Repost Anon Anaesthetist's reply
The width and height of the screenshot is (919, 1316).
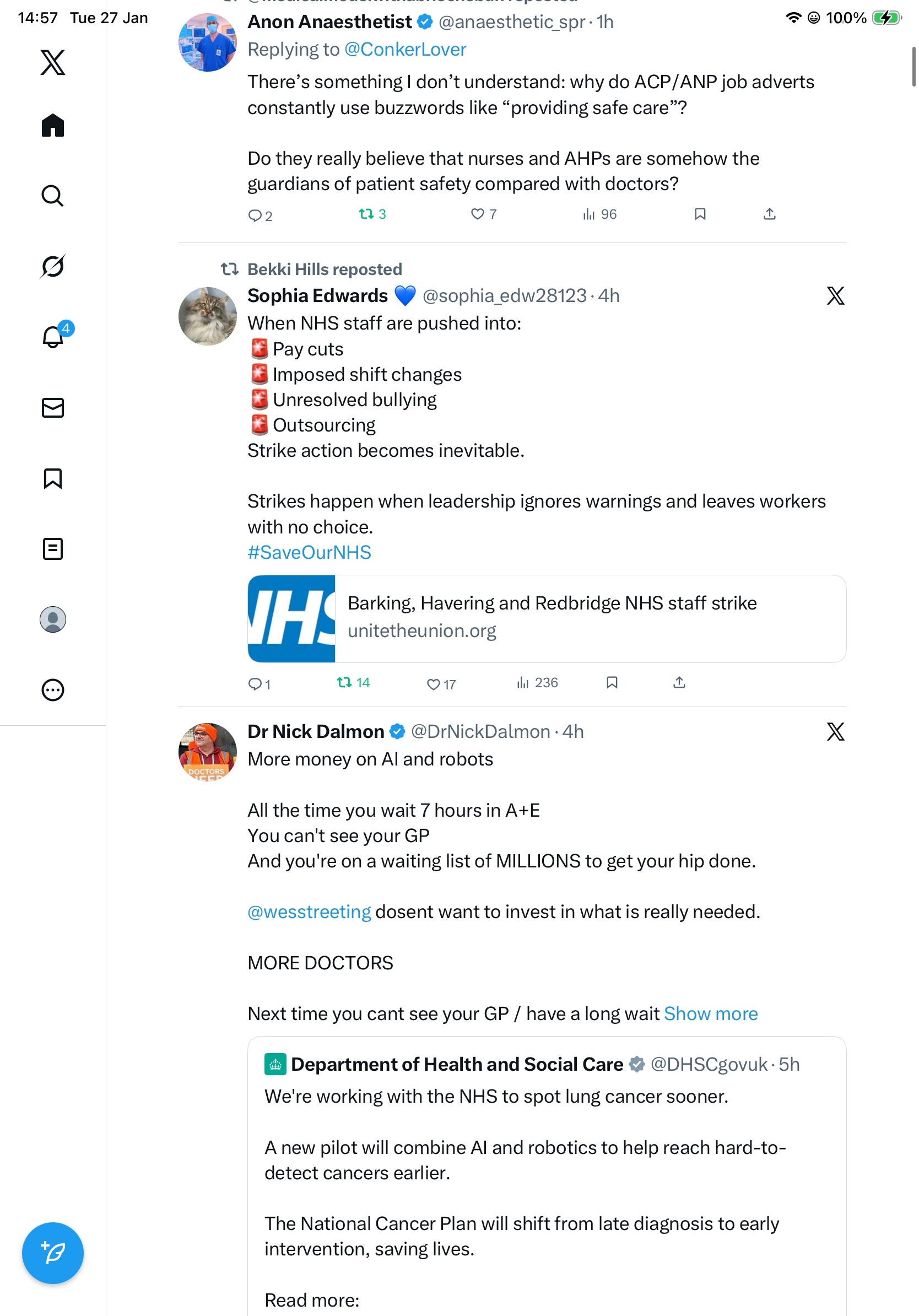(x=372, y=214)
